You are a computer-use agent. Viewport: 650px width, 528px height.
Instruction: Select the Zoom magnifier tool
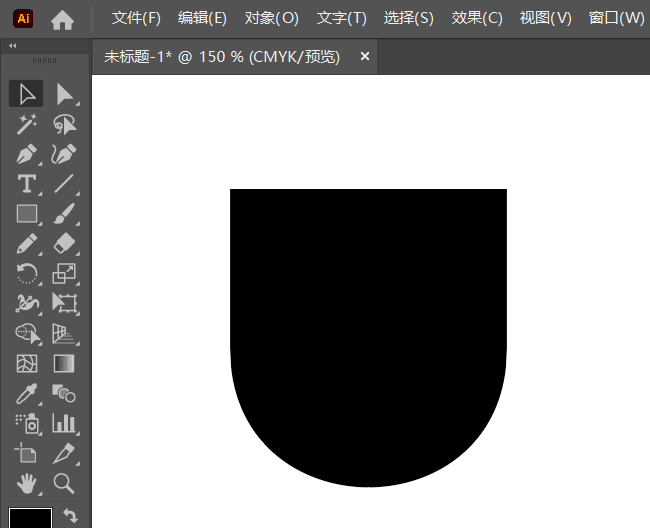click(x=65, y=483)
